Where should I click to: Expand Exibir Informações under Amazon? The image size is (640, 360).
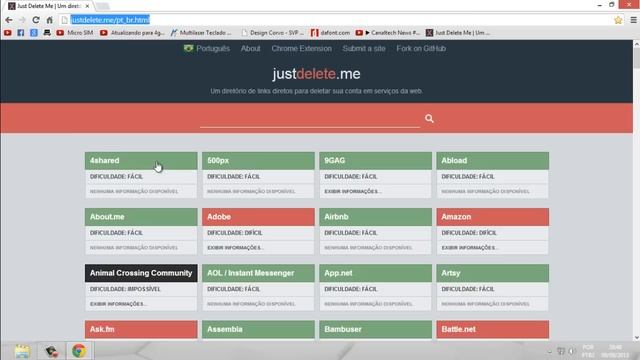click(x=469, y=248)
